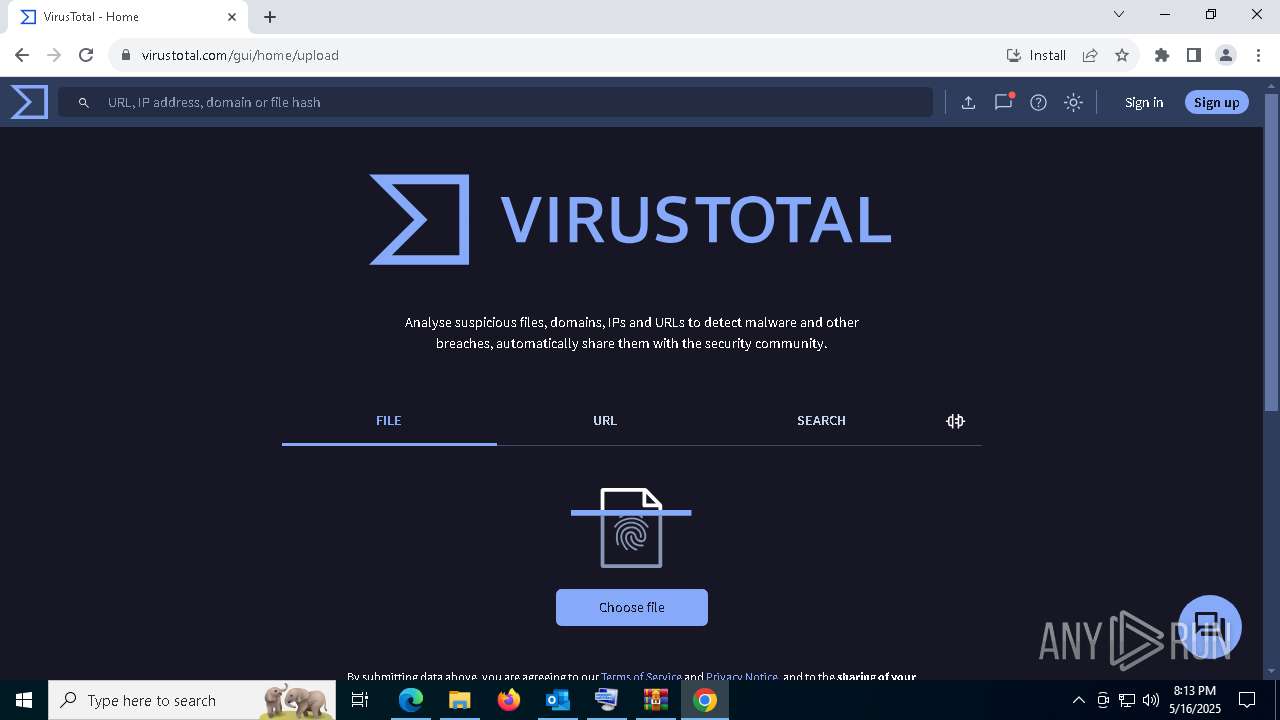This screenshot has height=720, width=1280.
Task: Click the Type here to search taskbar box
Action: pyautogui.click(x=192, y=700)
